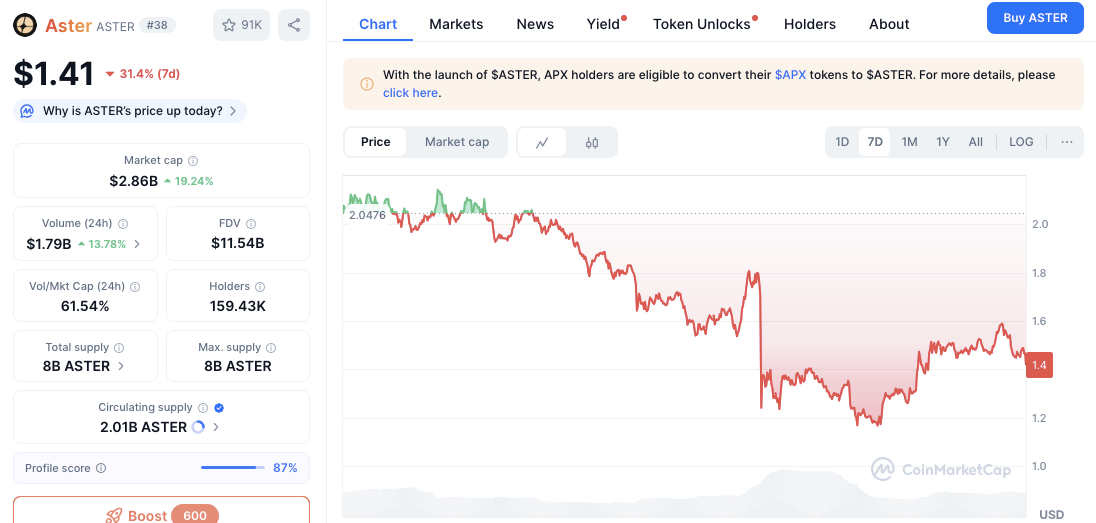This screenshot has height=523, width=1096.
Task: Select the 1M time range
Action: tap(909, 142)
